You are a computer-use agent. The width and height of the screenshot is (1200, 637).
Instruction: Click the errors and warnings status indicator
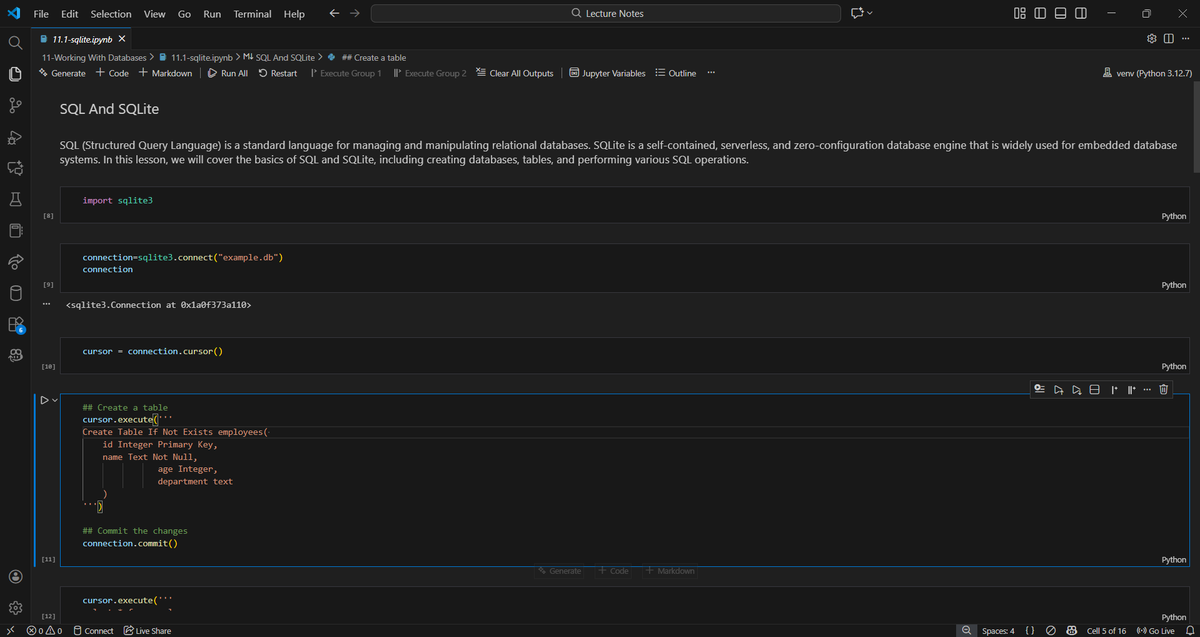point(46,631)
